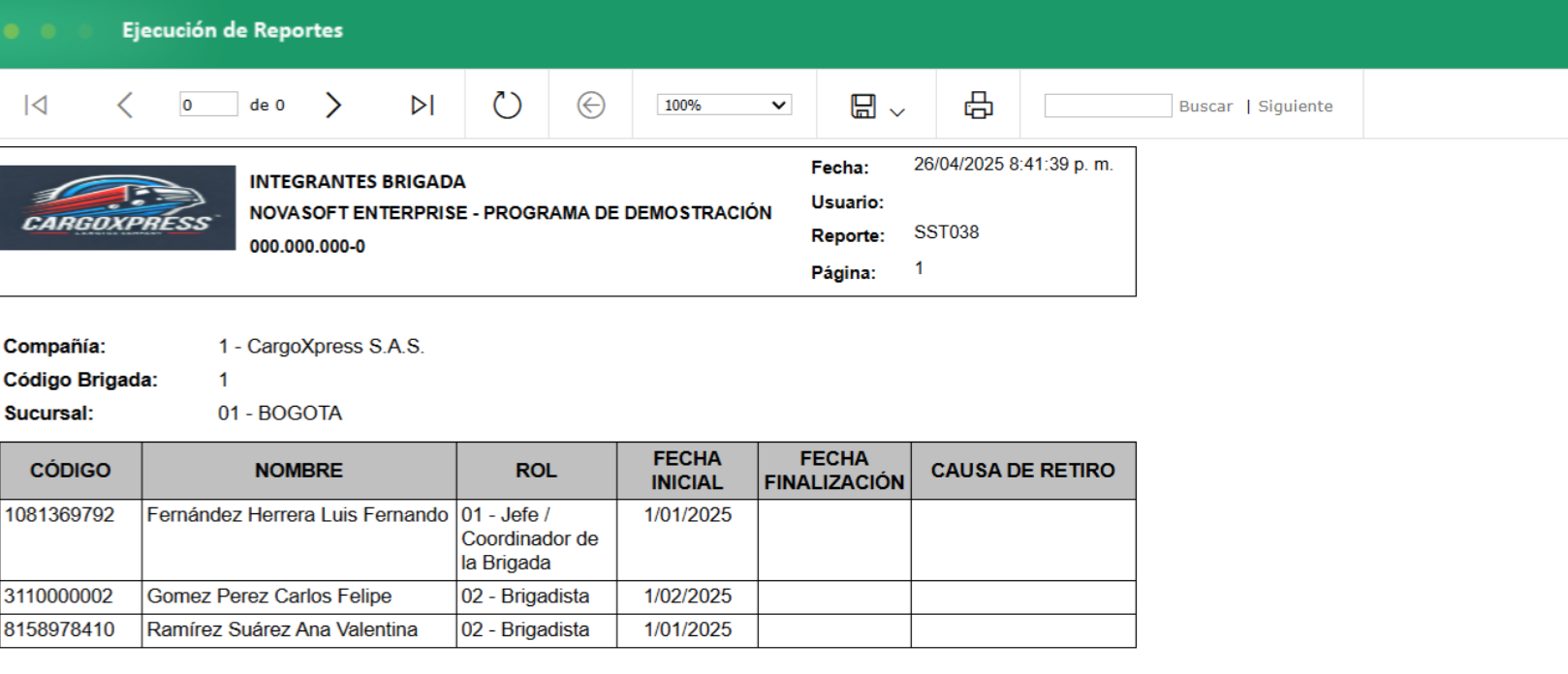Select code 3110000002
The image size is (1568, 674).
(x=58, y=597)
